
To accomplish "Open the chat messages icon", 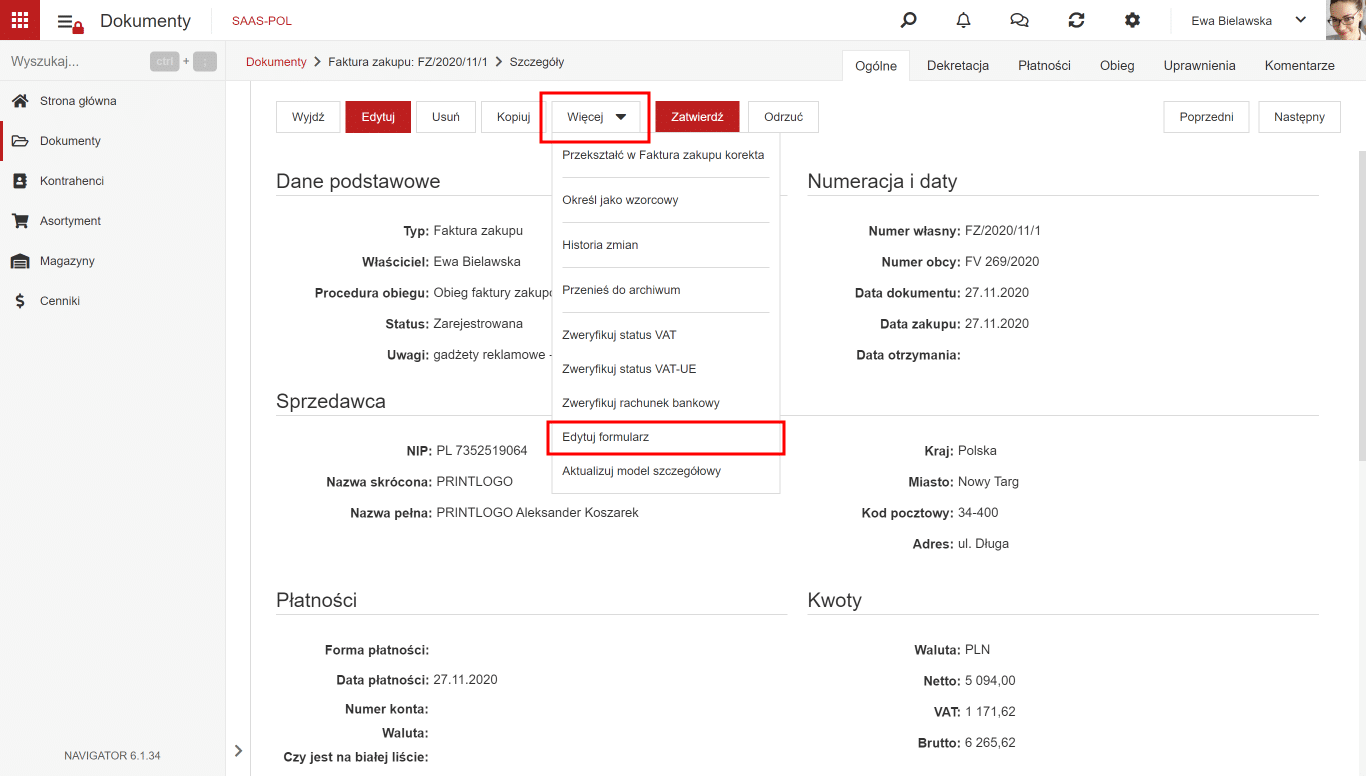I will point(1020,20).
